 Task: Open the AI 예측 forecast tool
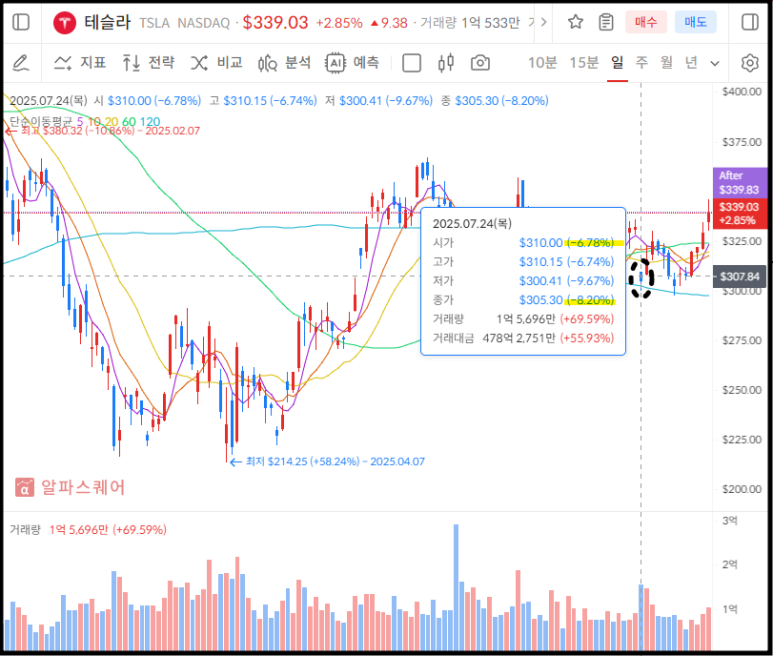pos(352,63)
